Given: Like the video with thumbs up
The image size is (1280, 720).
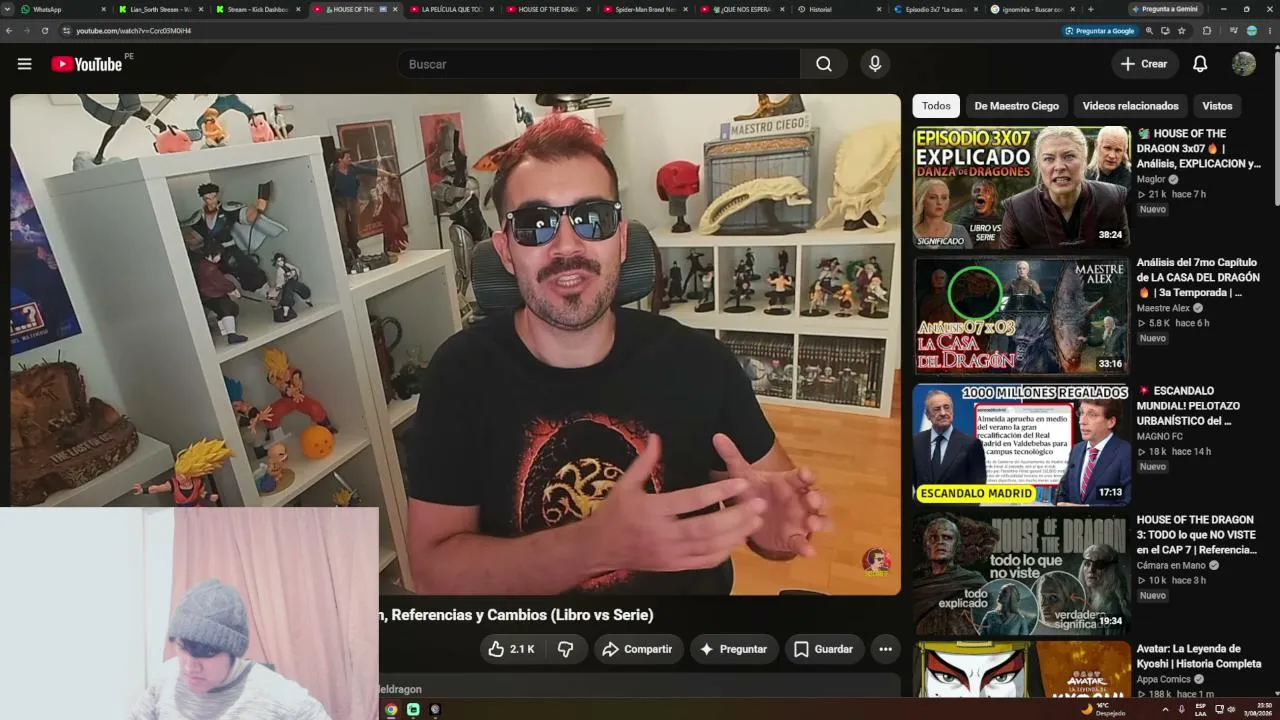Looking at the screenshot, I should pos(511,649).
